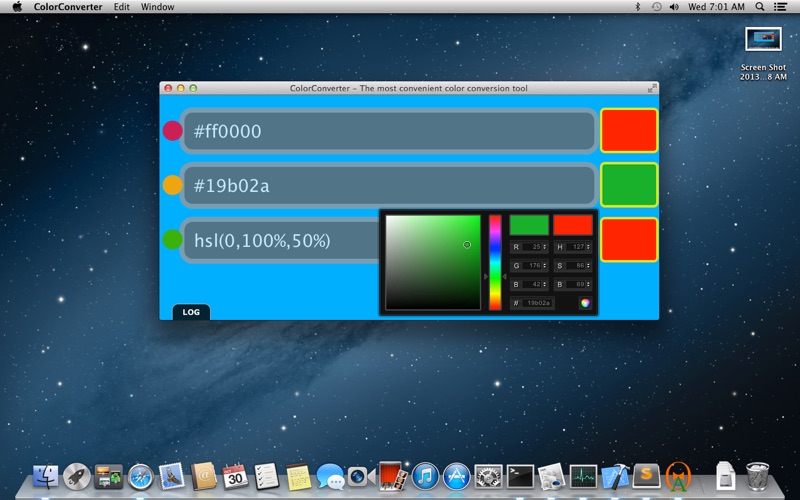Open Photo Booth in the Dock
Screen dimensions: 800x500
click(393, 476)
